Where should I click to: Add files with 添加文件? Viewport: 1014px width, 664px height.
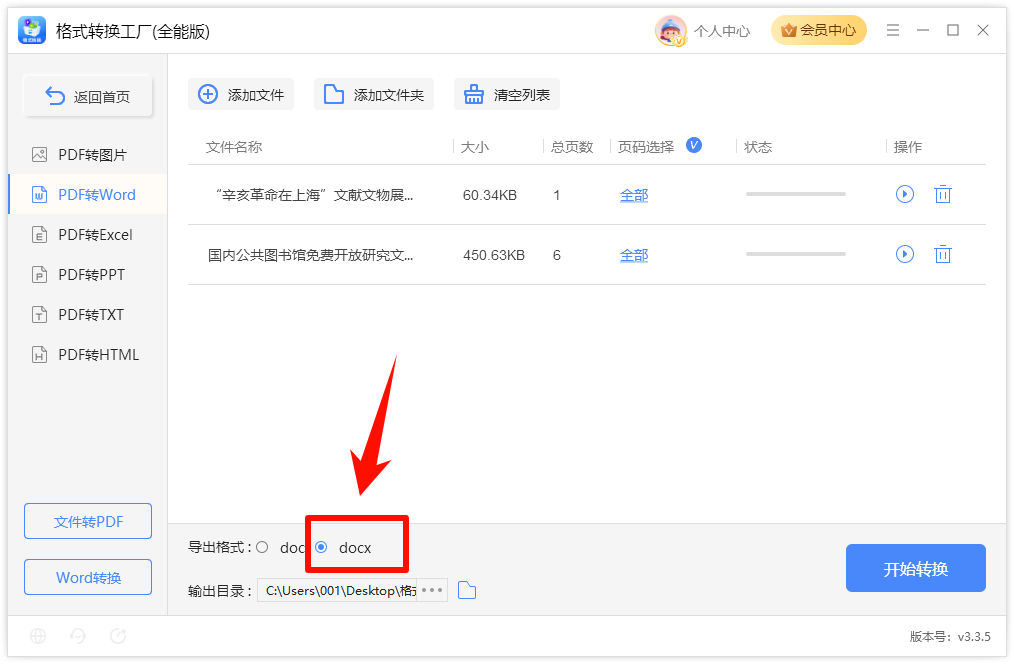tap(241, 94)
